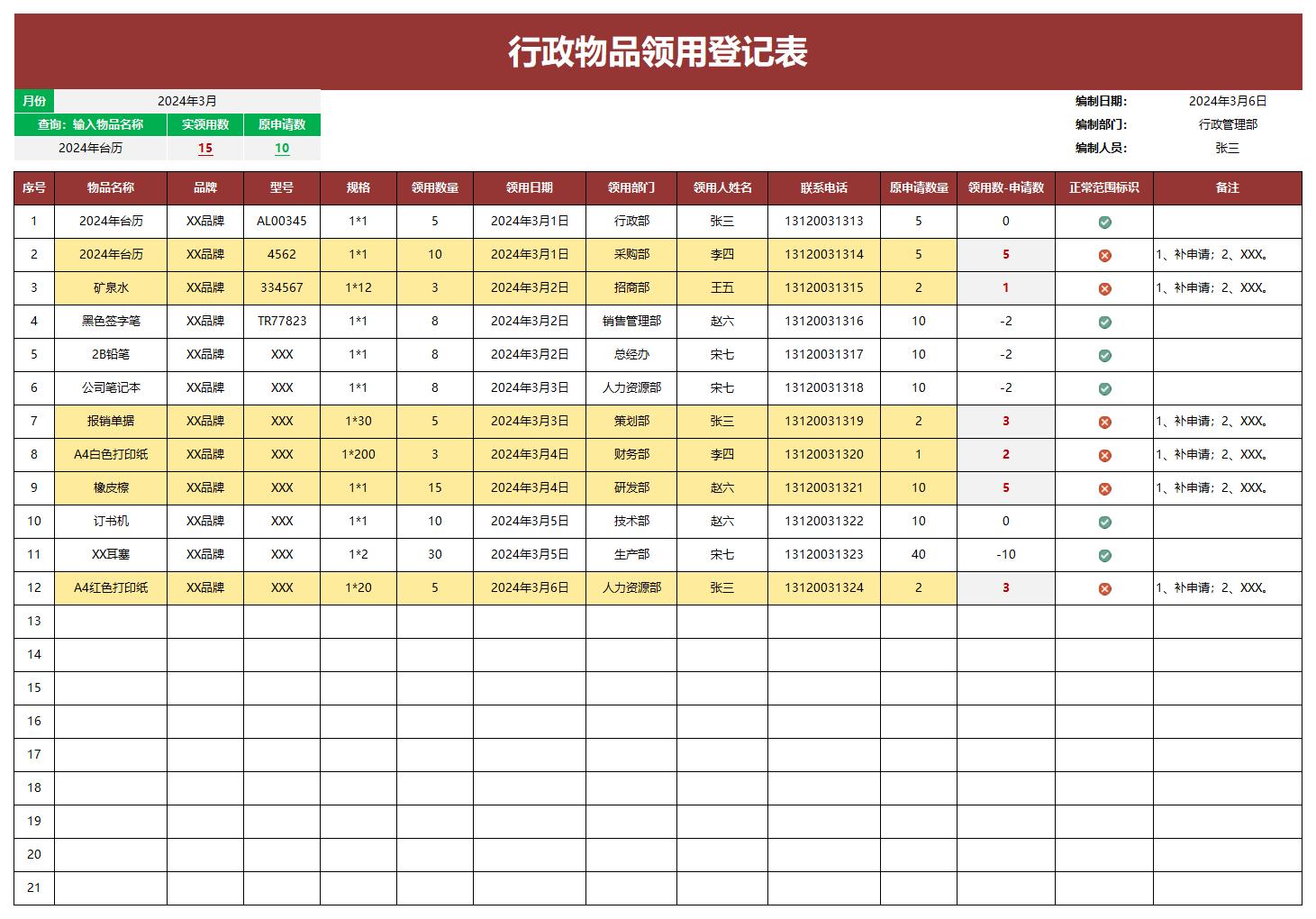Click the 原申请数量 column header
The image size is (1316, 919).
pyautogui.click(x=919, y=187)
